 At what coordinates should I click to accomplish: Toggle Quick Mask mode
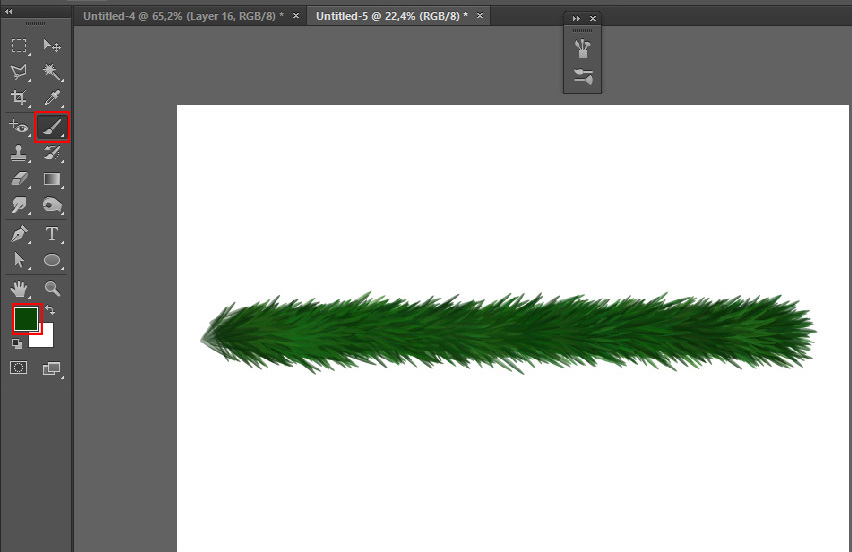19,368
